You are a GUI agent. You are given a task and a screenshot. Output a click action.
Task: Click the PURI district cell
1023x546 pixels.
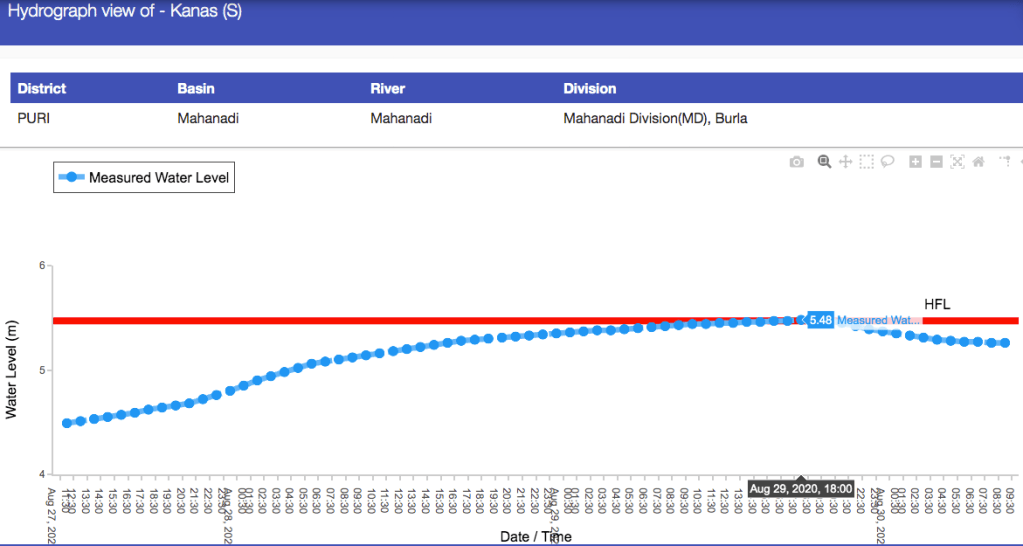pyautogui.click(x=34, y=118)
